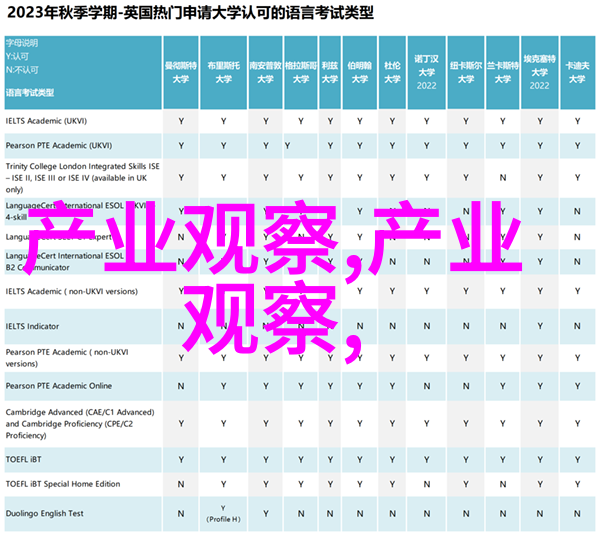Click the 'Pearson PTE Academic (UKVI)' row label

click(x=59, y=145)
